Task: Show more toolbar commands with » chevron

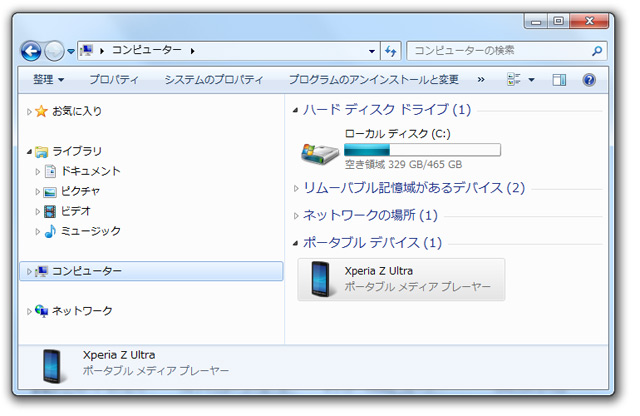Action: pyautogui.click(x=481, y=79)
